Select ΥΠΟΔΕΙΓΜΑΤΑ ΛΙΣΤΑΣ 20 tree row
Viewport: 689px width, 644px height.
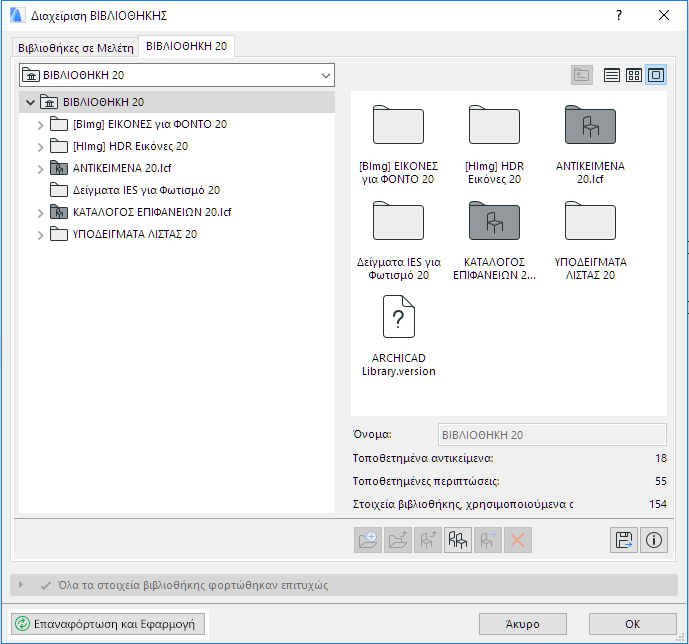[x=177, y=234]
